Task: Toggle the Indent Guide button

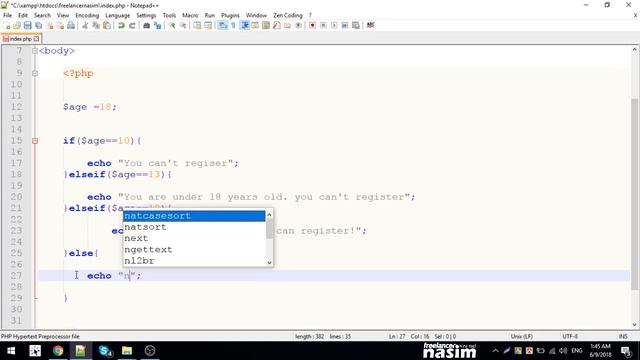Action: click(x=244, y=25)
